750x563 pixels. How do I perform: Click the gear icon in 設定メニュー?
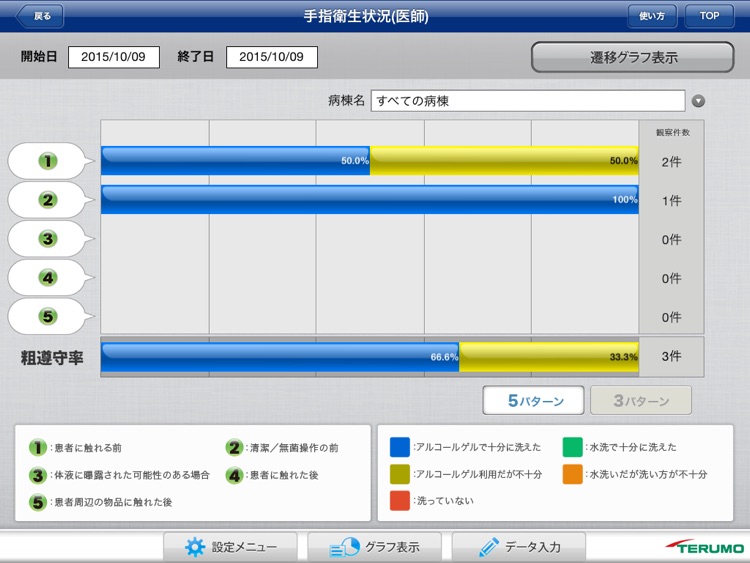tap(195, 547)
